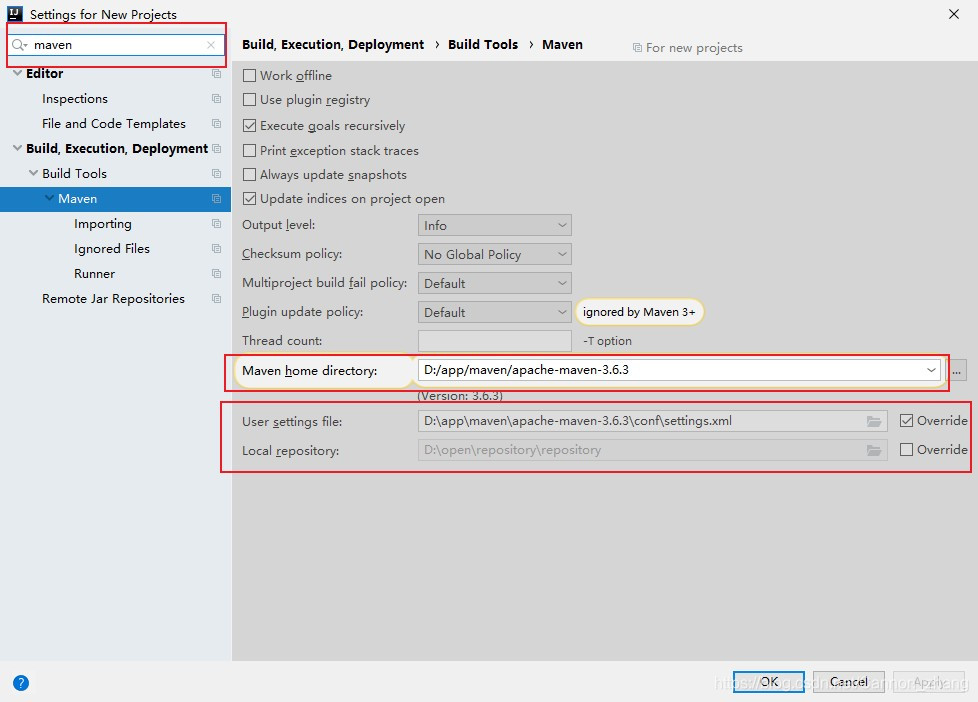Click Build Tools in the breadcrumb
The width and height of the screenshot is (978, 702).
tap(483, 44)
